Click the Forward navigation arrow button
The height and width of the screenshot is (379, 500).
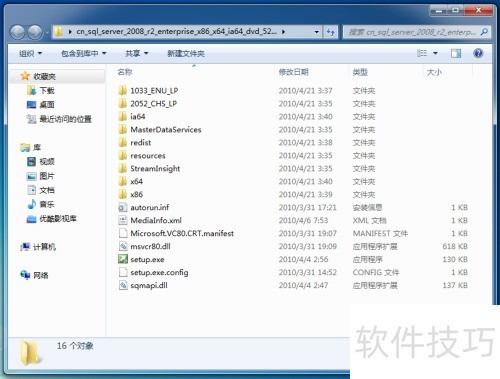pyautogui.click(x=35, y=32)
